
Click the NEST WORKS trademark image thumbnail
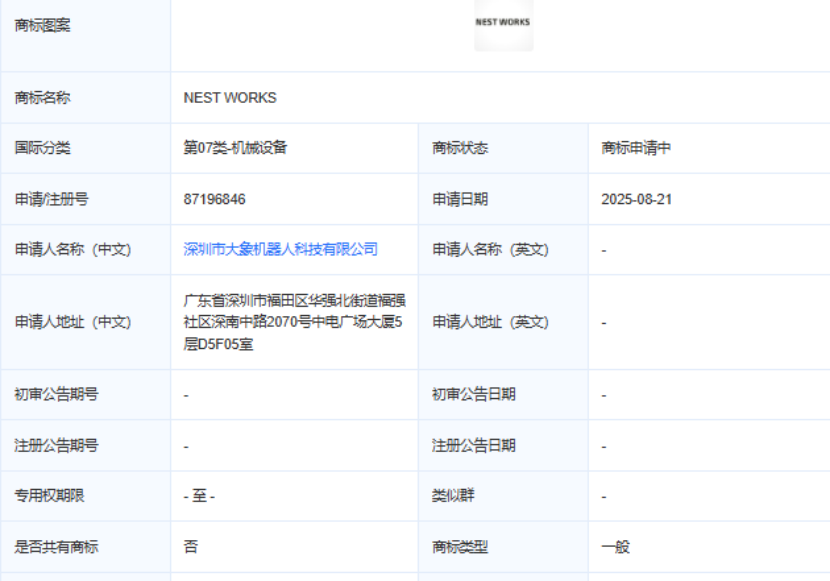(x=503, y=25)
